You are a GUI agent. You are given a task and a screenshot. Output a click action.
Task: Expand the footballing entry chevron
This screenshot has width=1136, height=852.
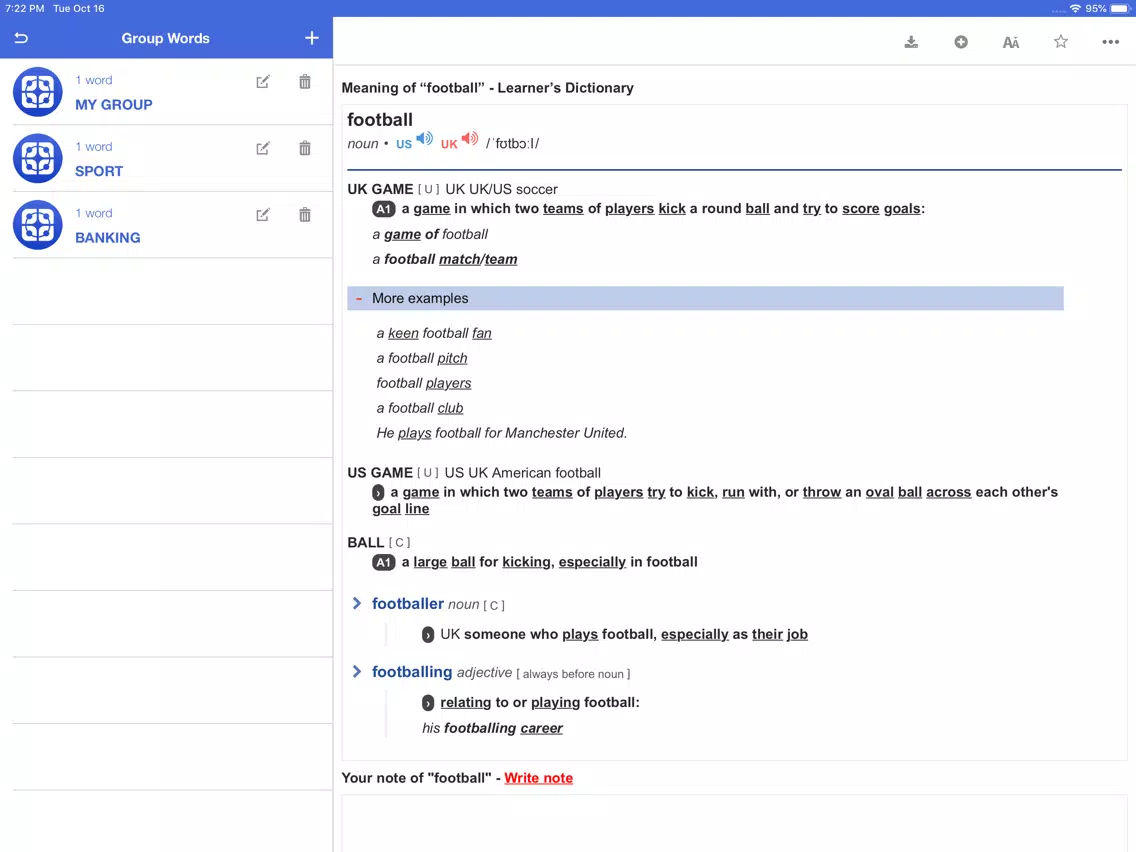[x=356, y=672]
